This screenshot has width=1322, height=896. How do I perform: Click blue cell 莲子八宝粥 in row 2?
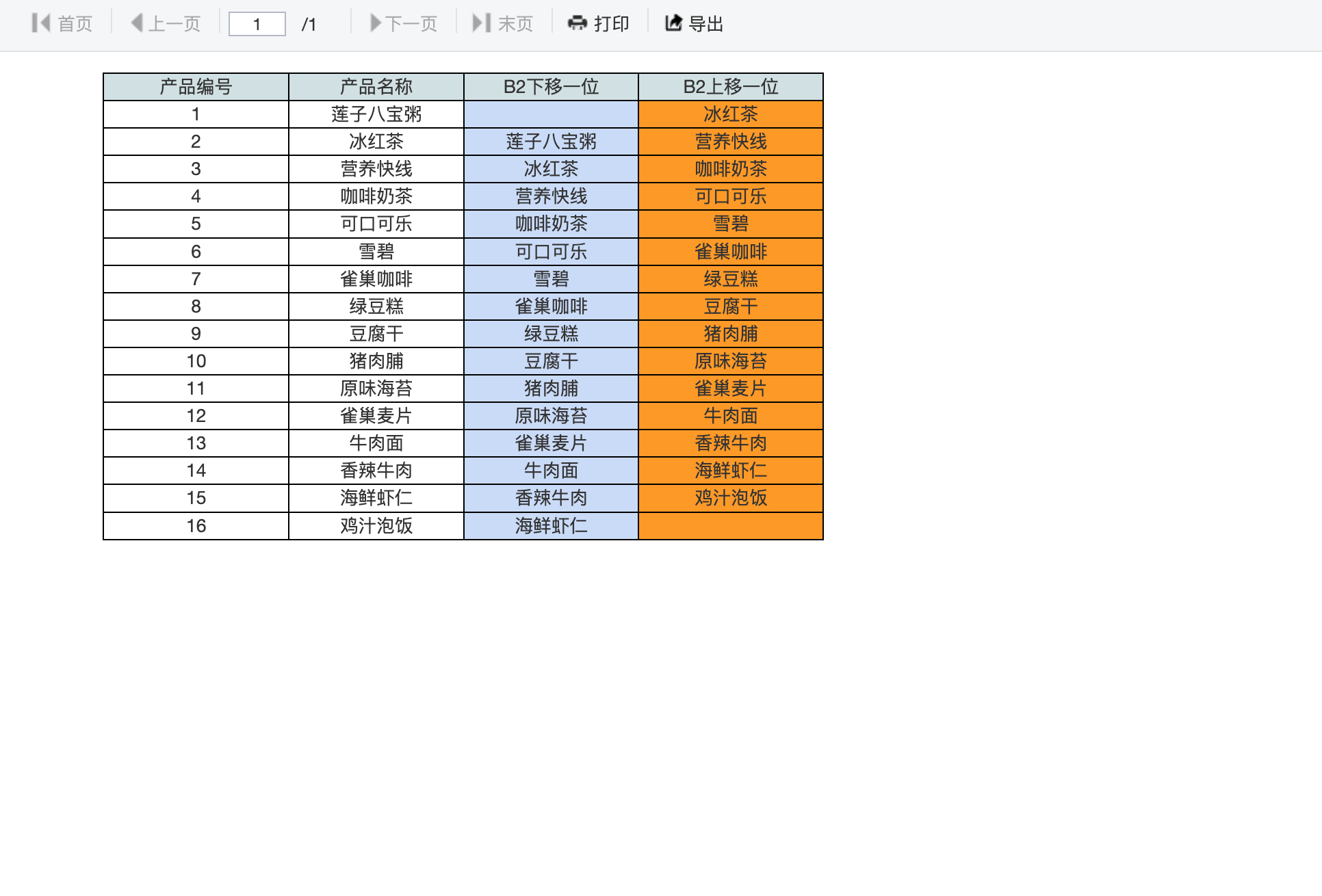pos(552,142)
